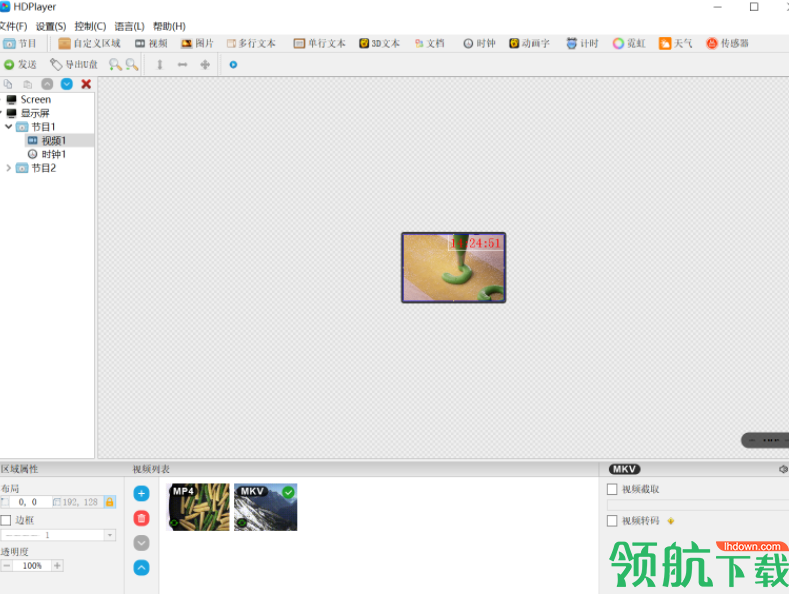The height and width of the screenshot is (594, 789).
Task: Select 节目2 in the tree
Action: tap(44, 168)
